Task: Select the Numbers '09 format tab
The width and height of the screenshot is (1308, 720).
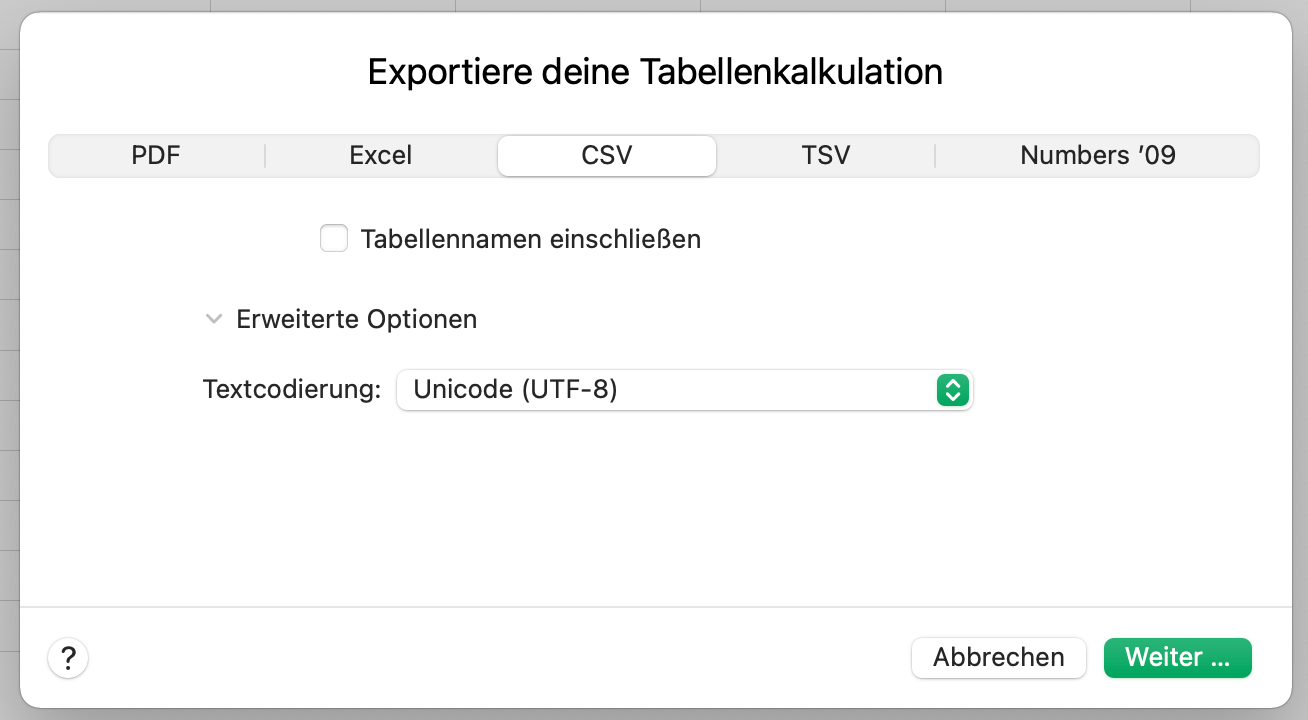Action: [1097, 155]
